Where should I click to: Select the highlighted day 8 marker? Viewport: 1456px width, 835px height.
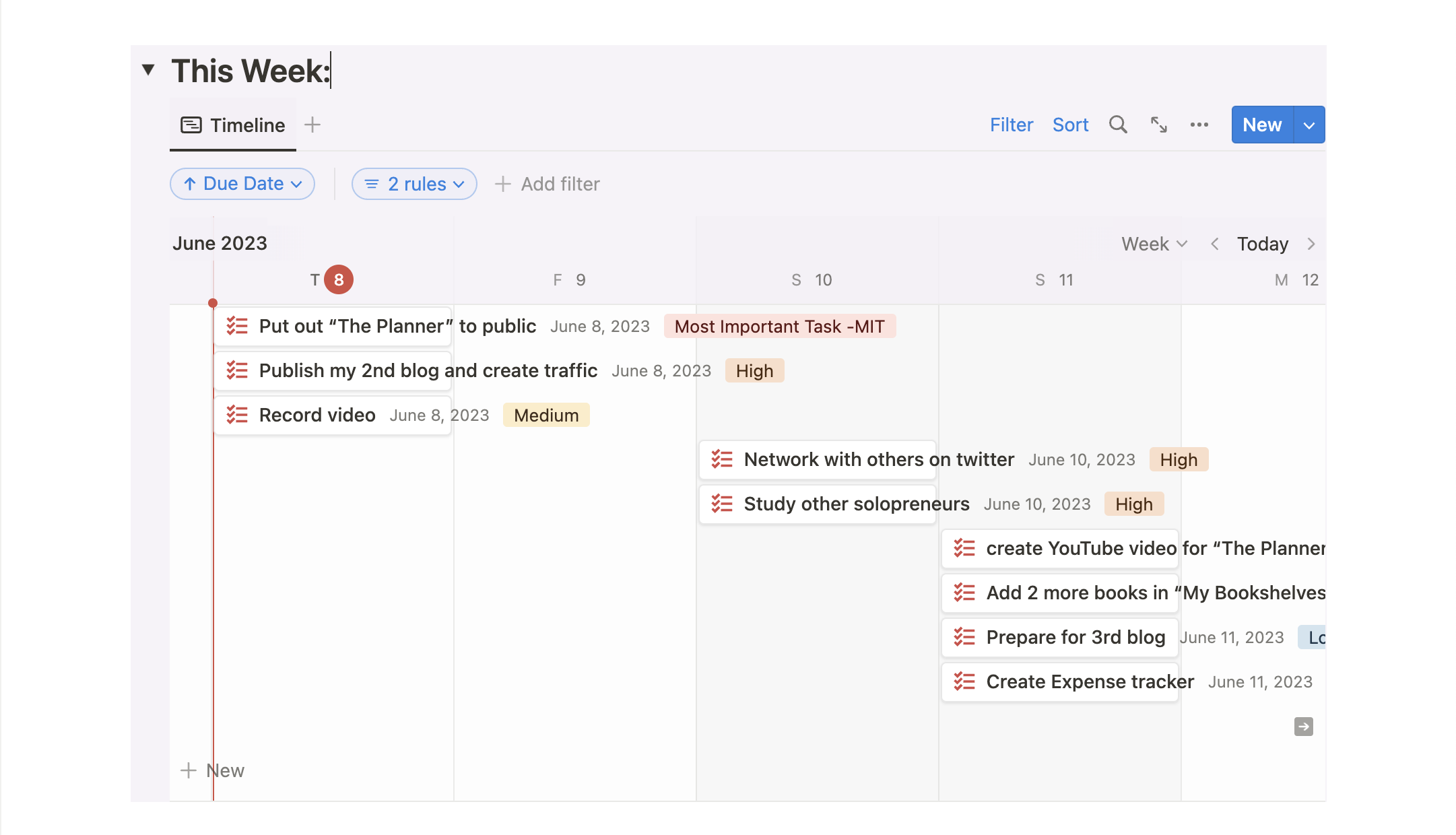tap(339, 279)
